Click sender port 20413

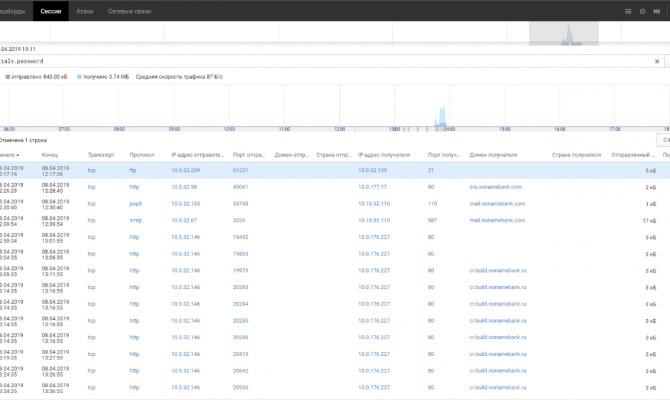tap(240, 354)
